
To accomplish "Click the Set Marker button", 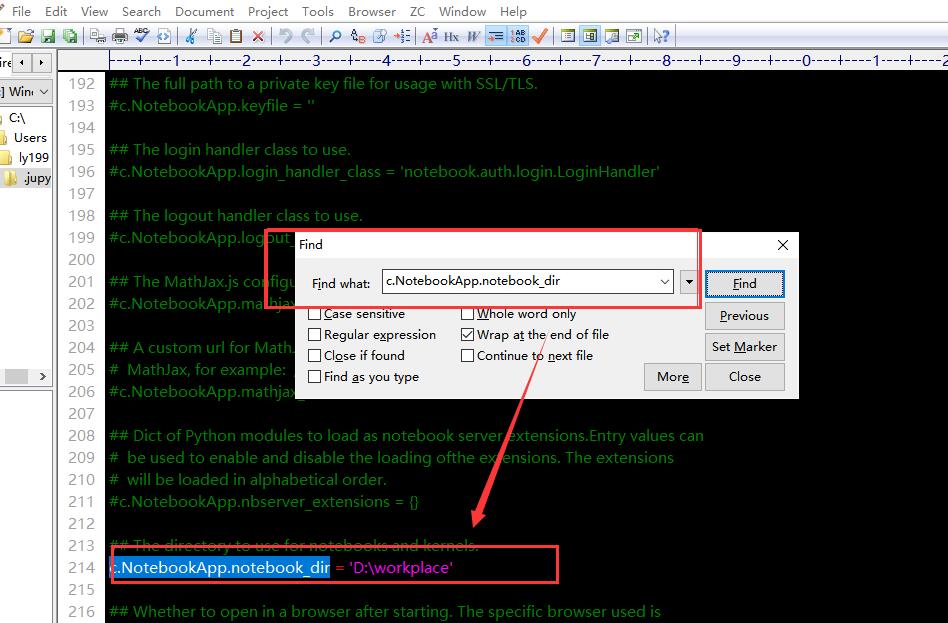I will [x=744, y=347].
